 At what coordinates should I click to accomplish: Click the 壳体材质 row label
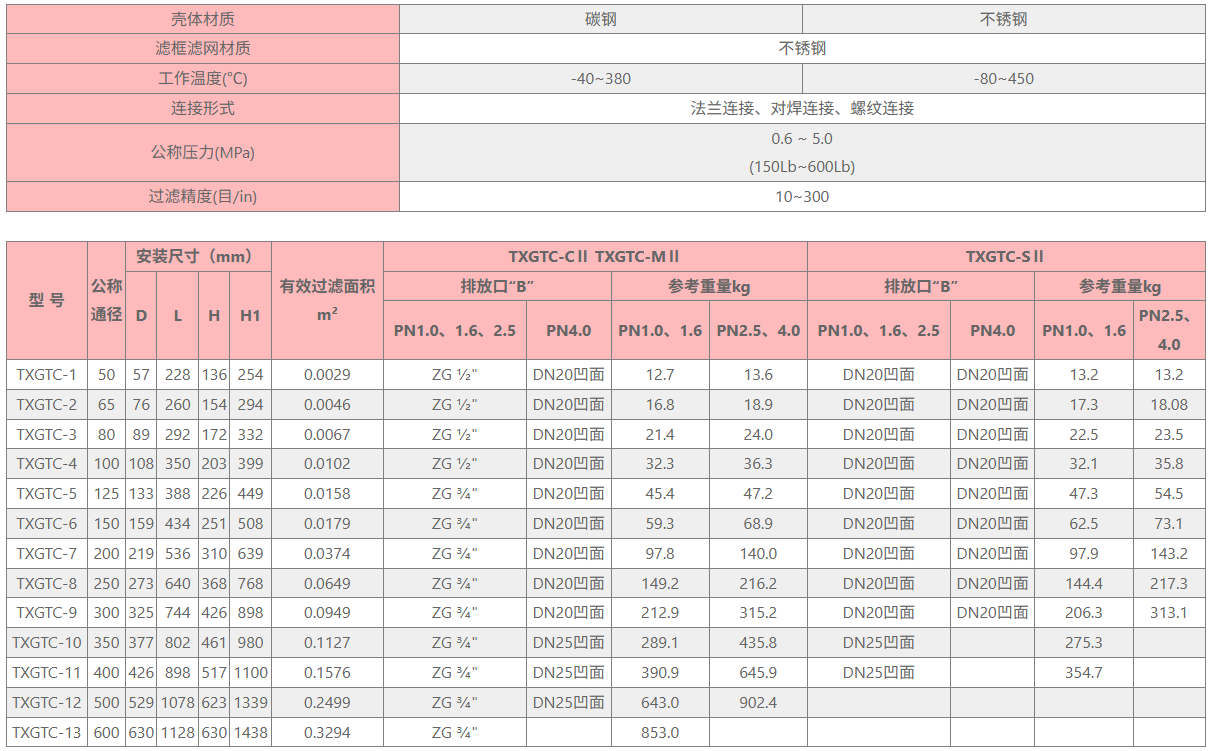(202, 19)
